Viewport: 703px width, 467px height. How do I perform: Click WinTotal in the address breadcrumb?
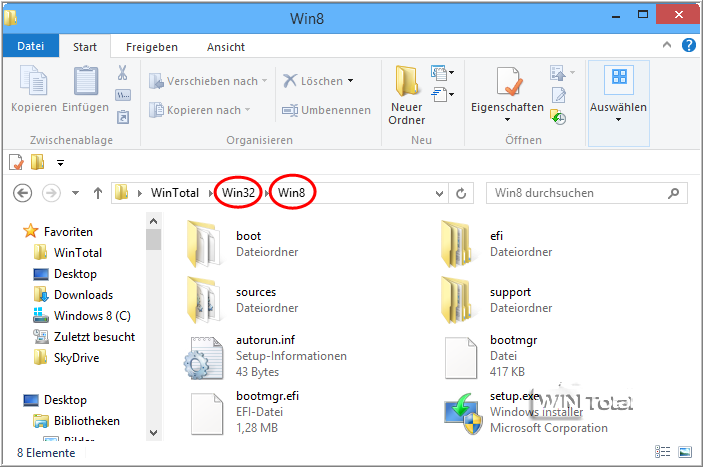175,193
